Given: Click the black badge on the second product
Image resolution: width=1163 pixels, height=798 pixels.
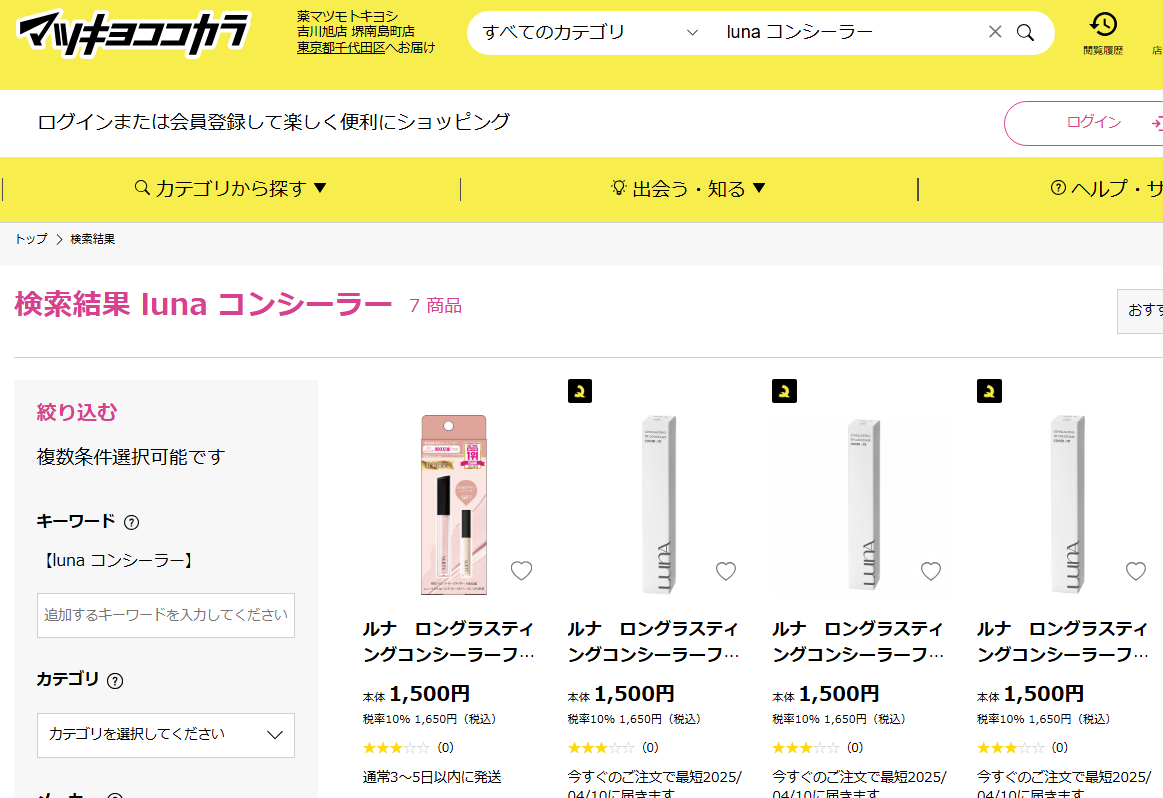Looking at the screenshot, I should (580, 391).
